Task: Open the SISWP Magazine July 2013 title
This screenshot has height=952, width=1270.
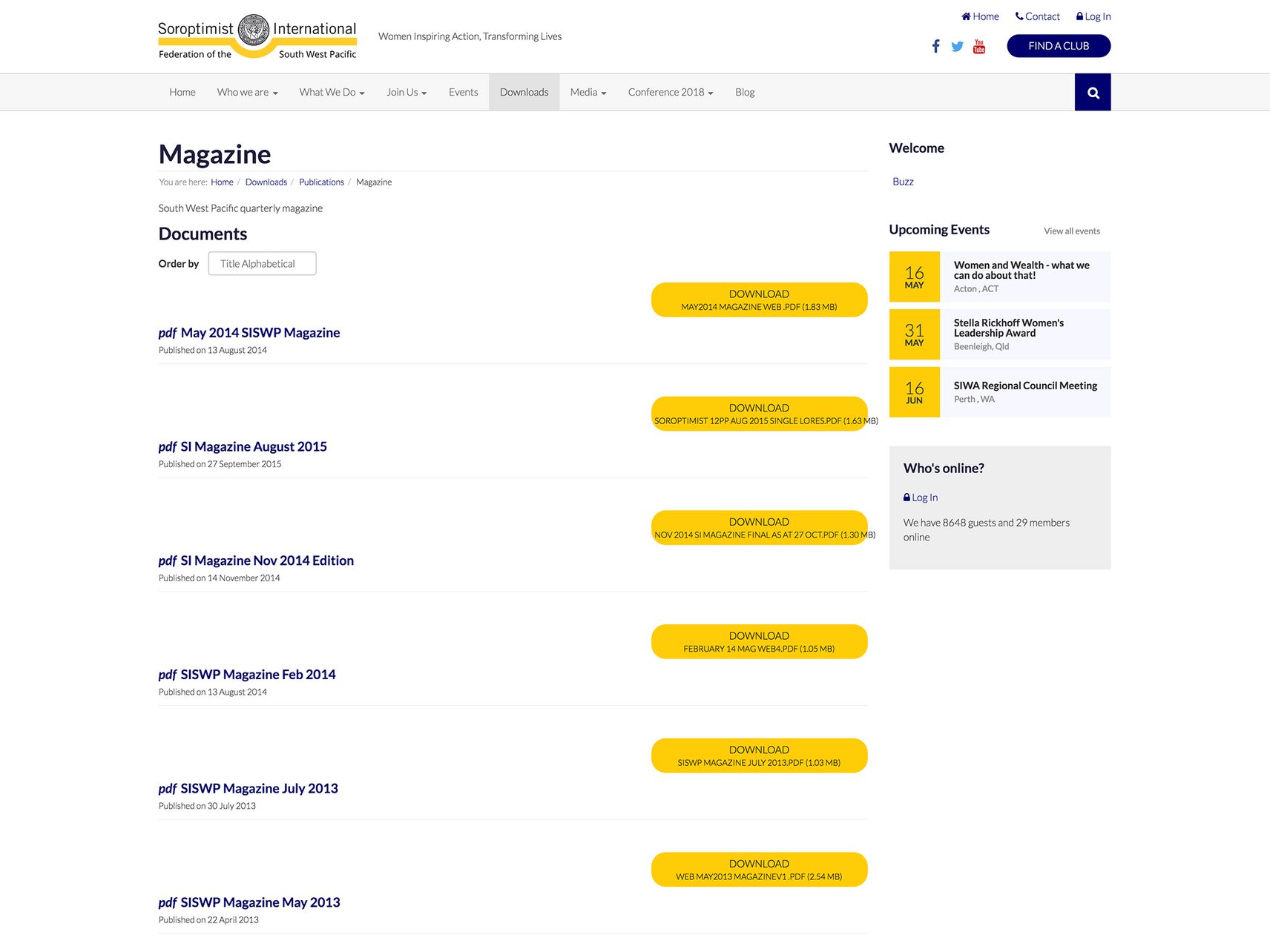Action: pos(260,789)
